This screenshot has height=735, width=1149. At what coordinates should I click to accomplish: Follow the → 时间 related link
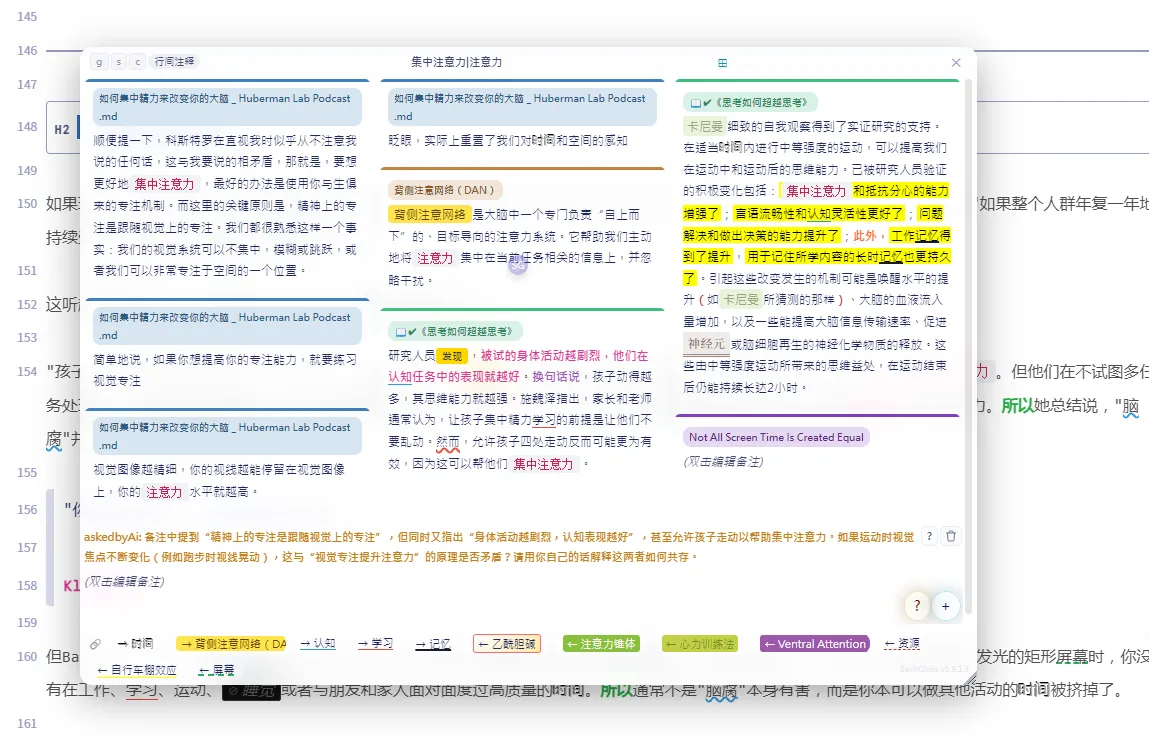click(x=135, y=643)
